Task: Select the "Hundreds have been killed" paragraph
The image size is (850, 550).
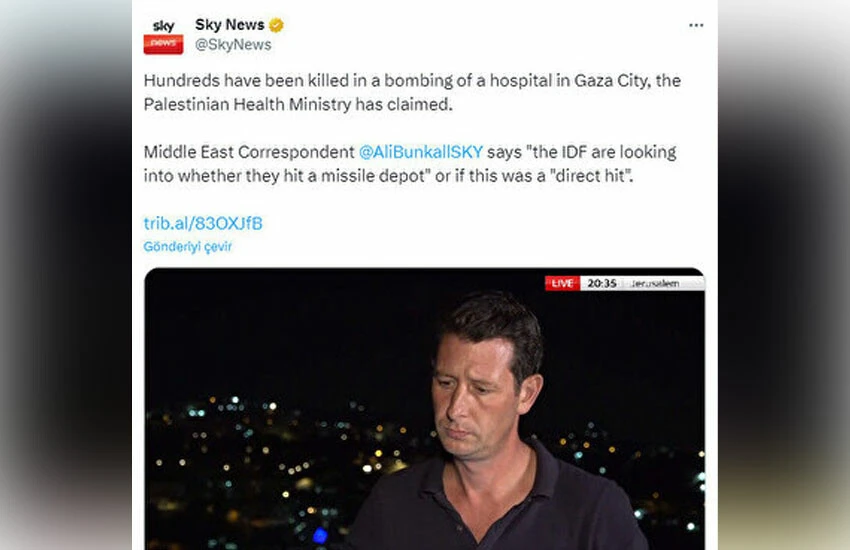Action: (x=412, y=92)
